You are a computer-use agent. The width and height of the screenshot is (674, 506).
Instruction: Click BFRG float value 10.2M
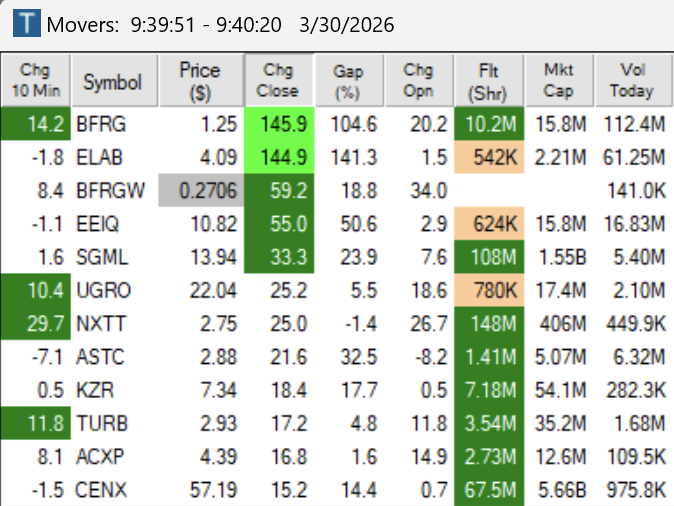coord(489,124)
